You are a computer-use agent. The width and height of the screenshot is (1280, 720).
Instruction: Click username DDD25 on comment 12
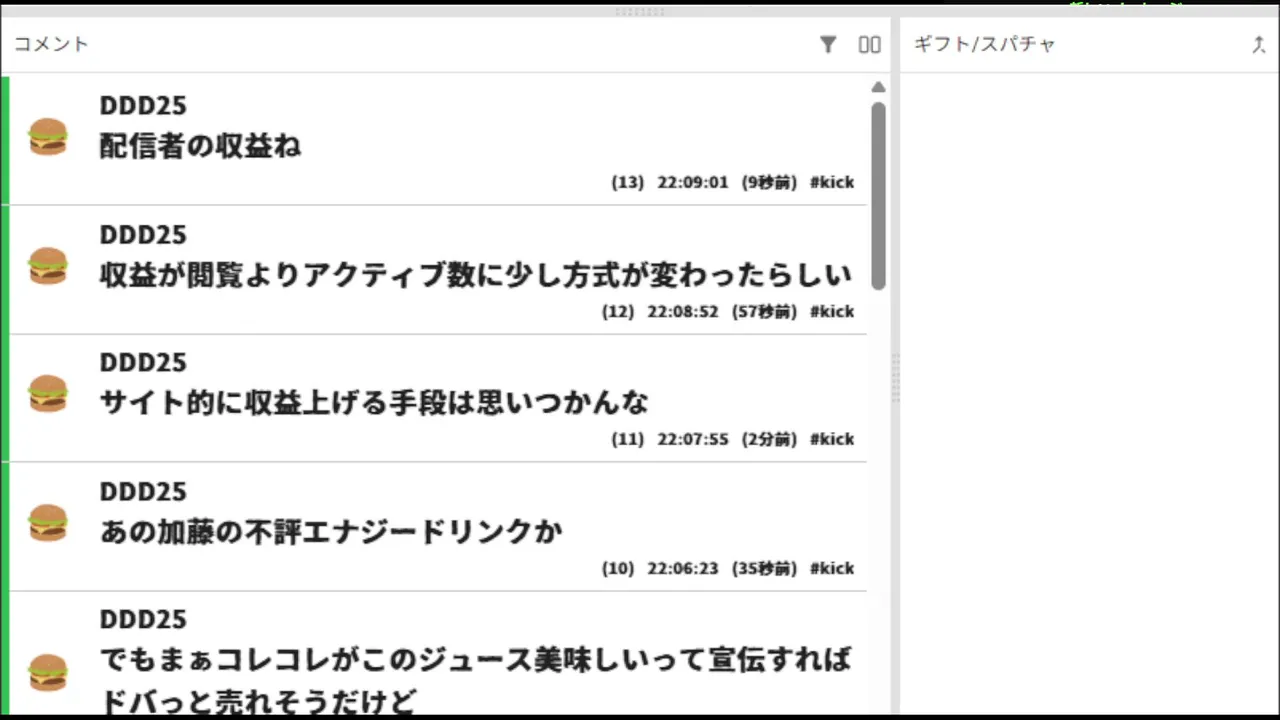(x=143, y=235)
